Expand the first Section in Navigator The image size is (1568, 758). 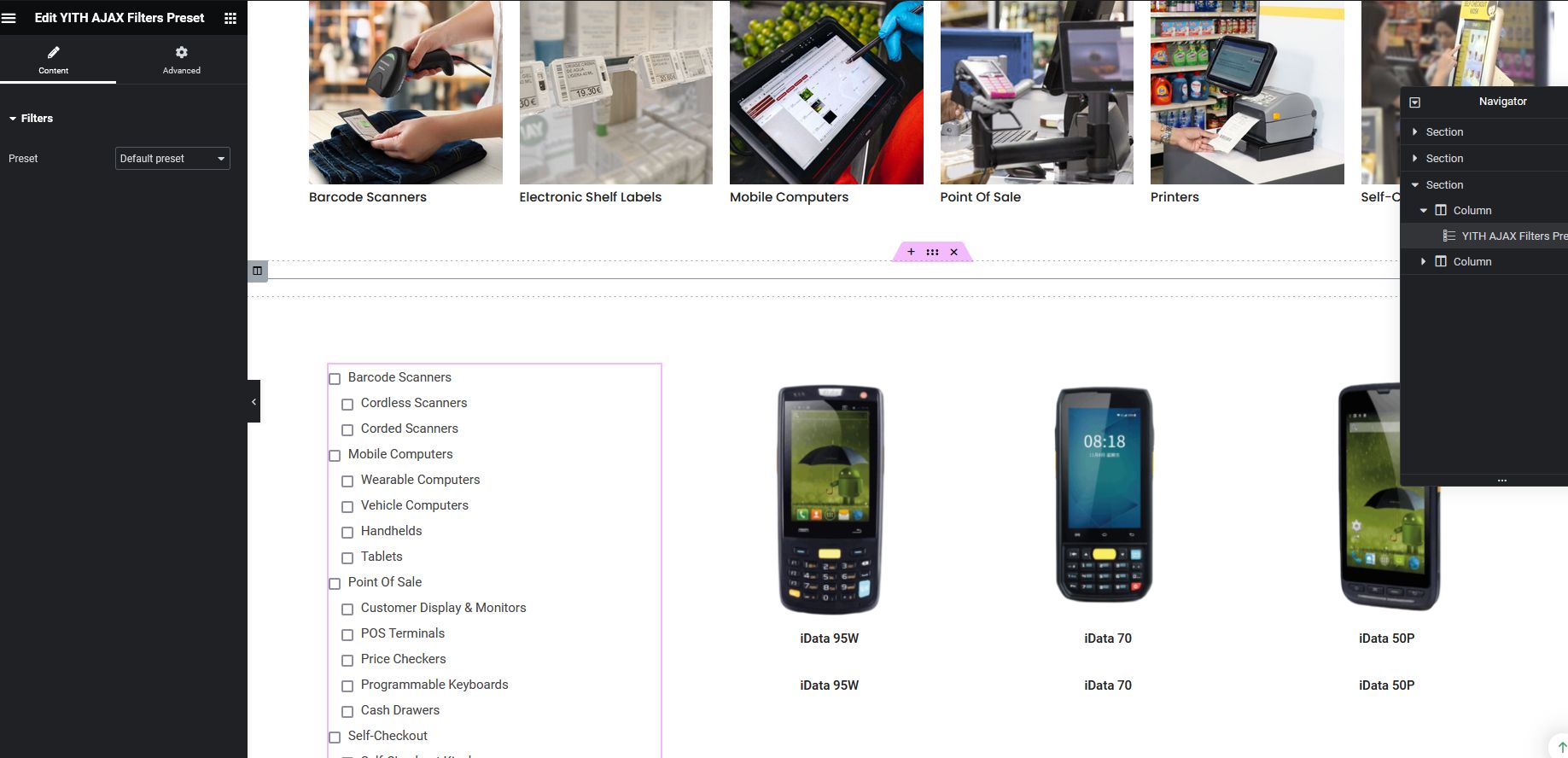(1415, 131)
